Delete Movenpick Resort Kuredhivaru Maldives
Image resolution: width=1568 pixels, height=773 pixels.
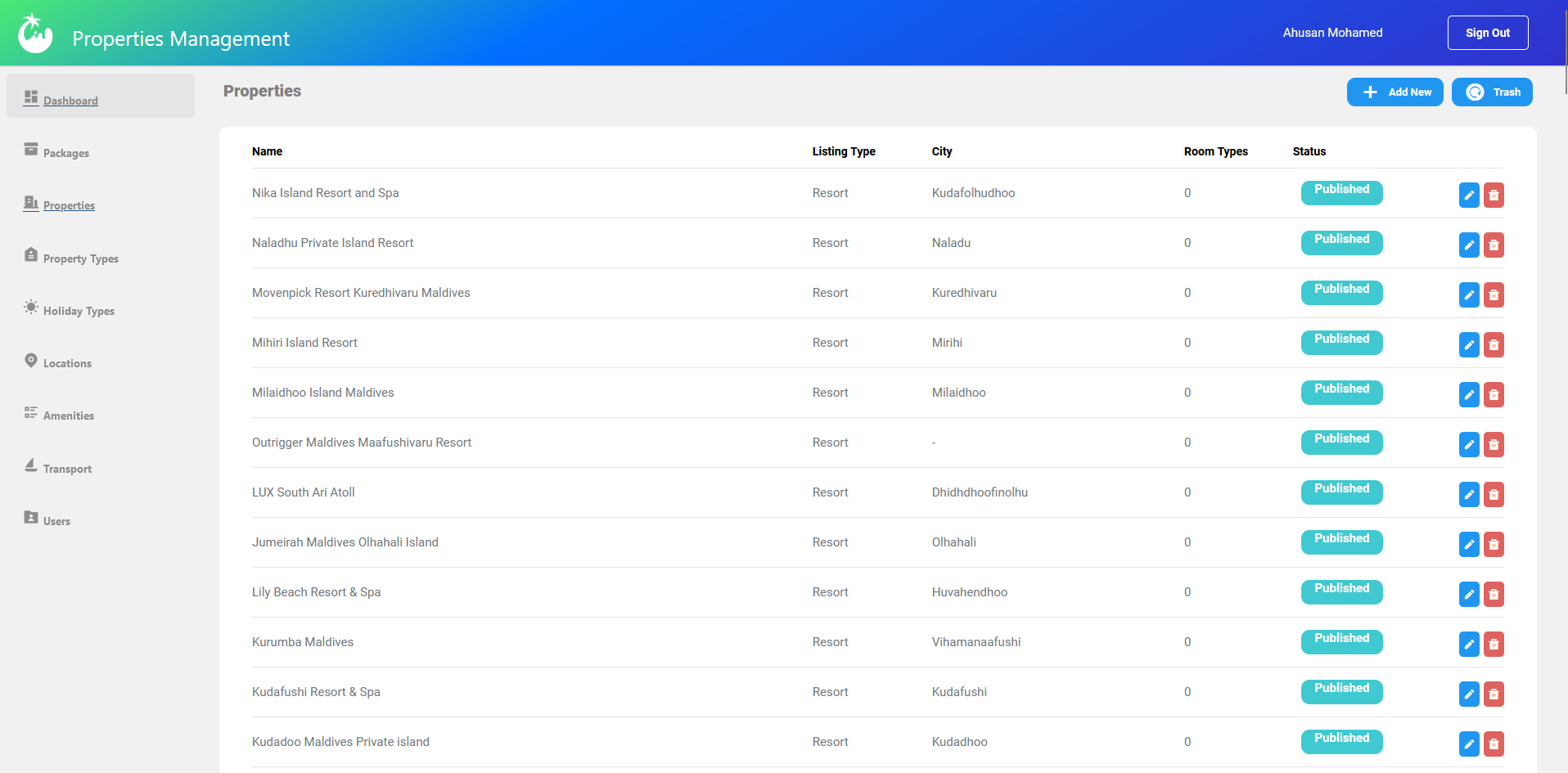coord(1494,294)
